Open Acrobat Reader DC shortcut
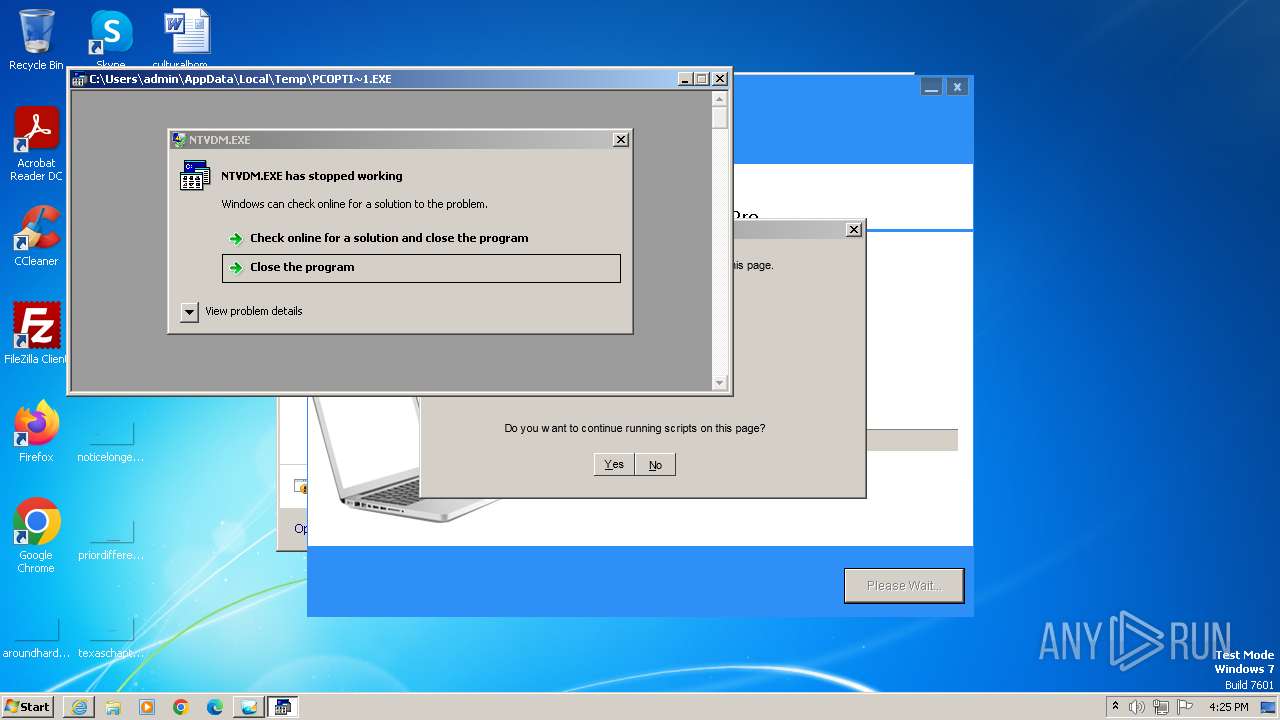1280x720 pixels. tap(36, 144)
